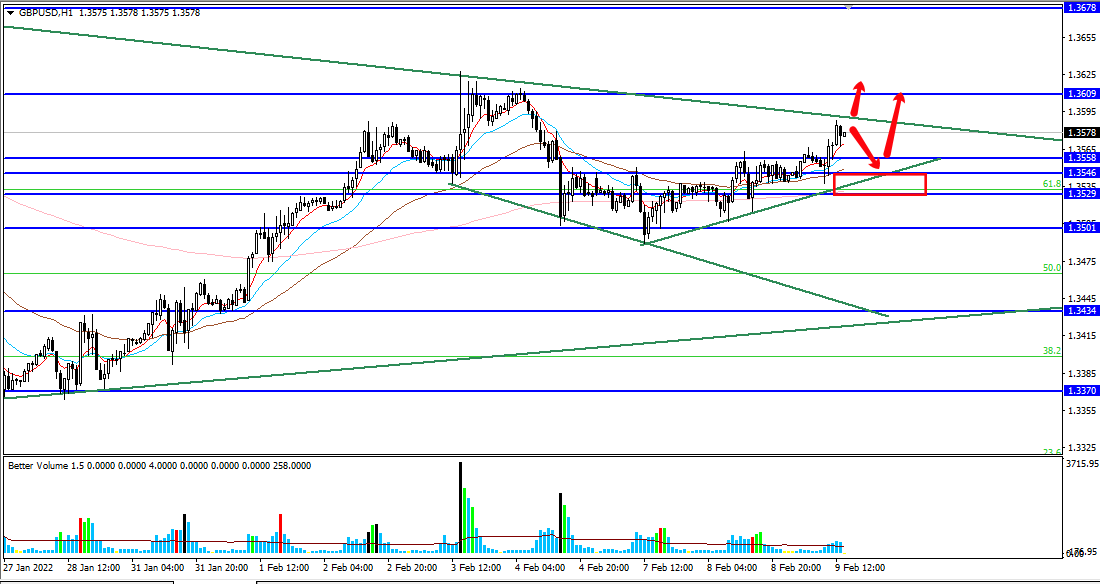Click the 1.3609 resistance price label
The image size is (1100, 584).
[x=1080, y=94]
